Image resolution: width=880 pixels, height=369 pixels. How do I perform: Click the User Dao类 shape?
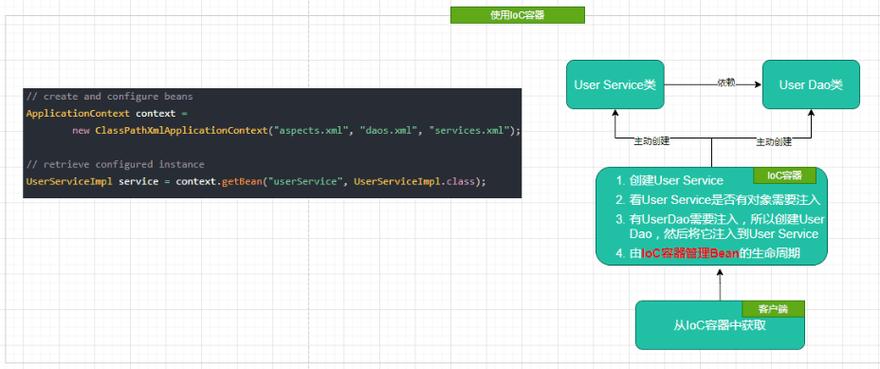click(x=811, y=85)
